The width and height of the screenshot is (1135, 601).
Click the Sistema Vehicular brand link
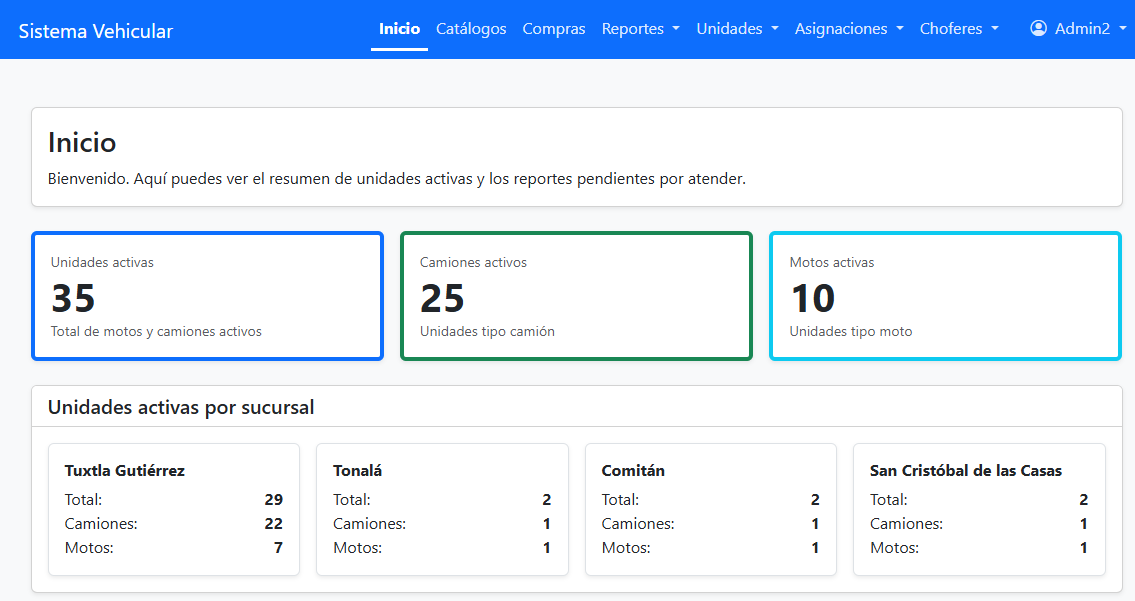tap(96, 31)
